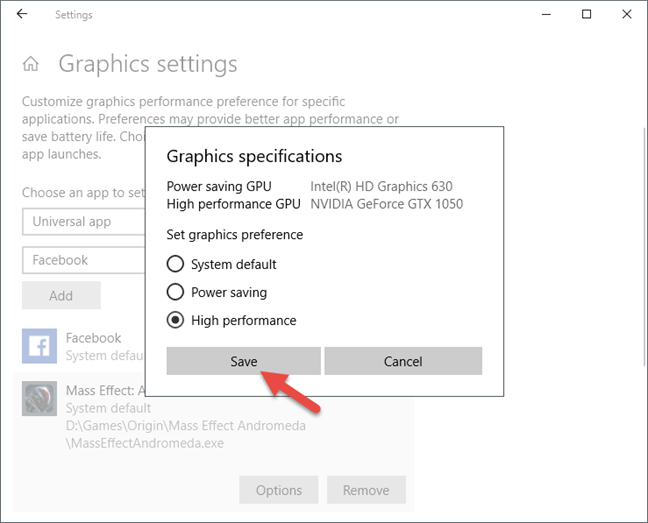
Task: Open Options for Mass Effect Andromeda
Action: 279,490
